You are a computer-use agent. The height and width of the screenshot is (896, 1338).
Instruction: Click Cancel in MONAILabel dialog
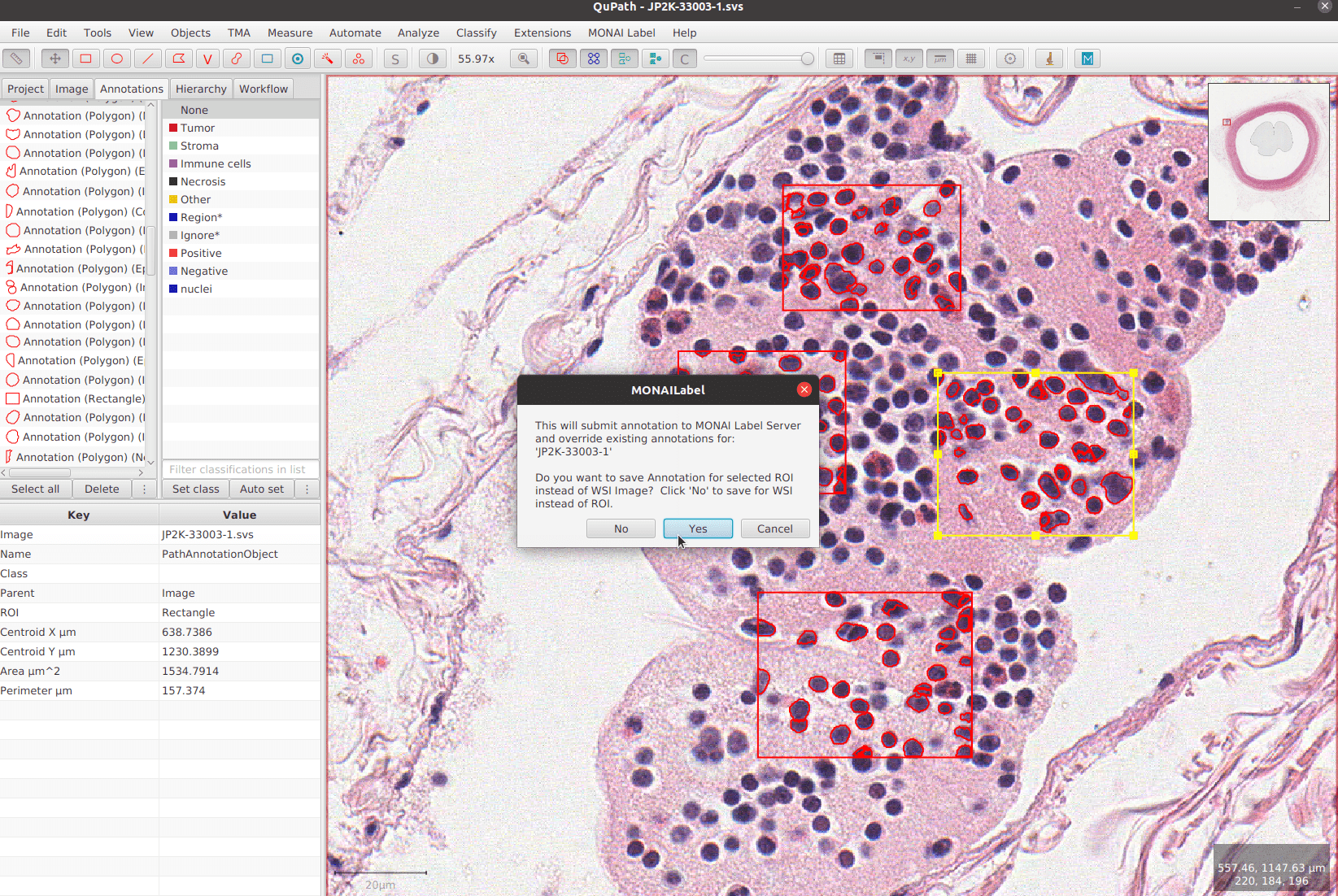tap(775, 528)
